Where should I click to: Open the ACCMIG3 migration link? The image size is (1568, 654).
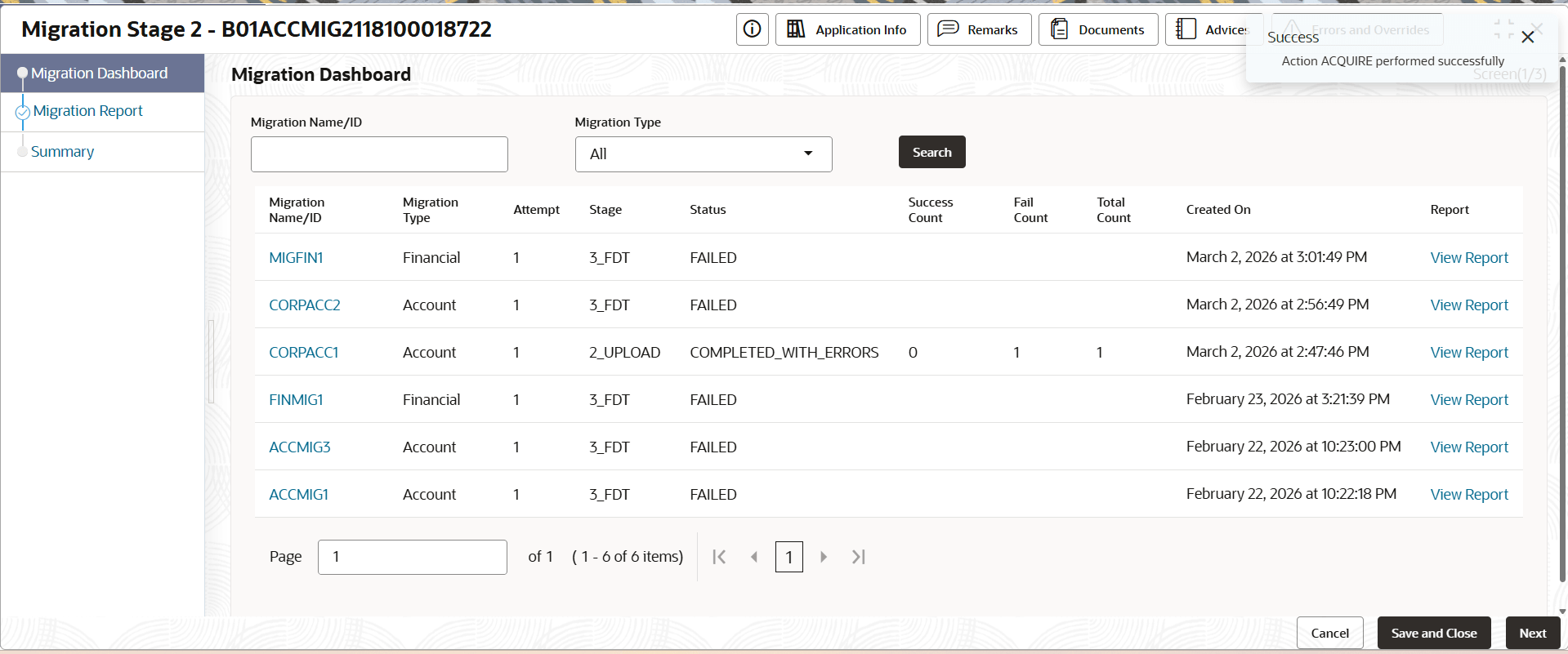tap(299, 447)
